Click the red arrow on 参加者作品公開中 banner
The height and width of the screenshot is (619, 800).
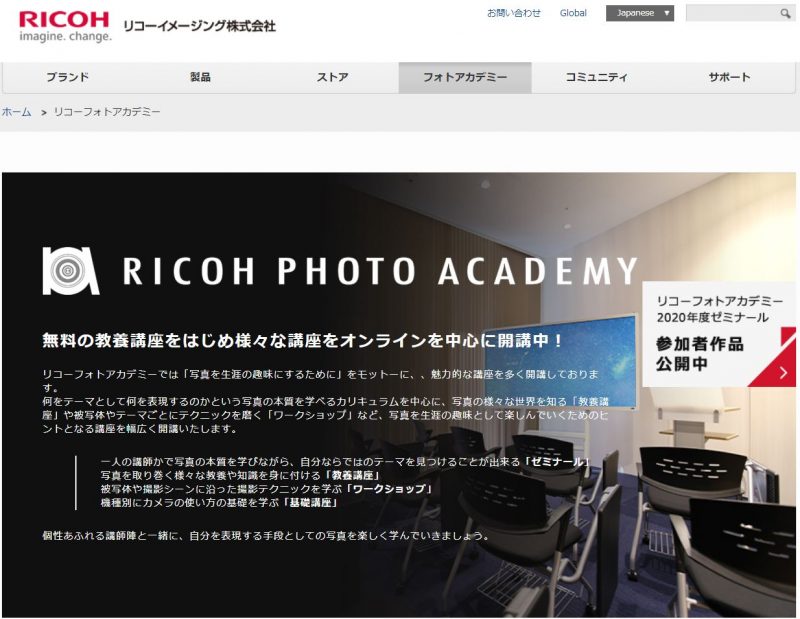coord(783,373)
